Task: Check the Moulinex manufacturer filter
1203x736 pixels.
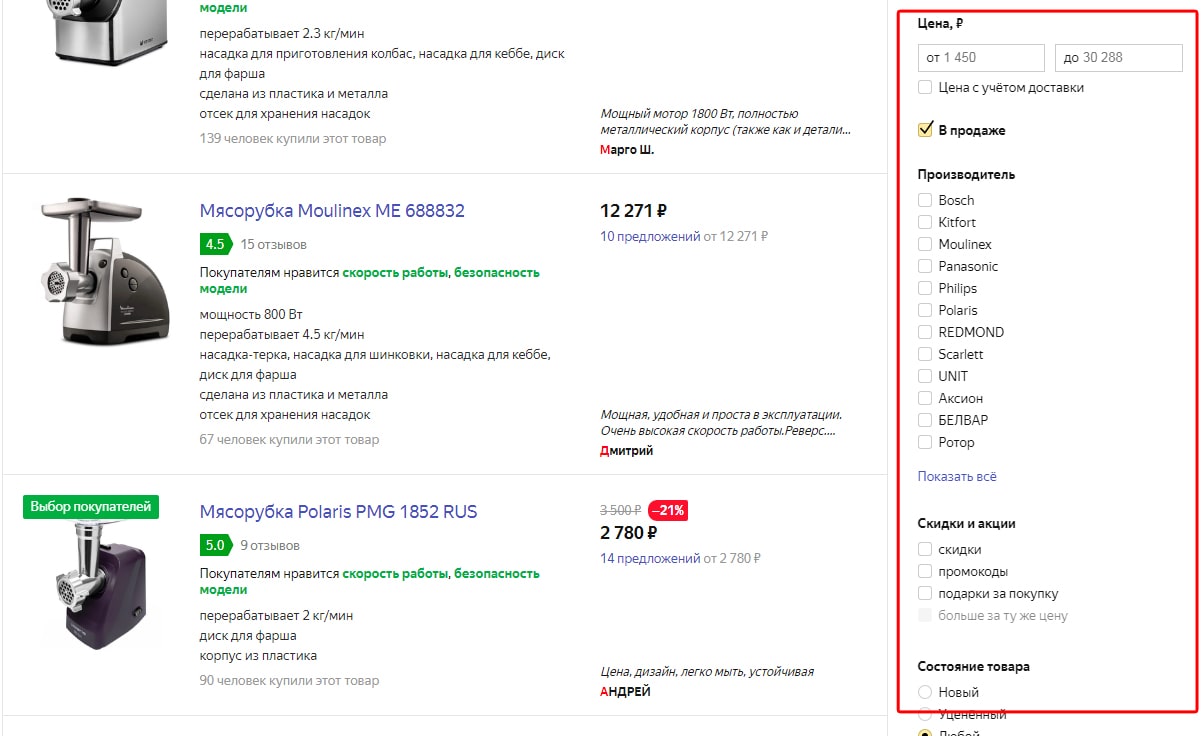Action: 925,244
